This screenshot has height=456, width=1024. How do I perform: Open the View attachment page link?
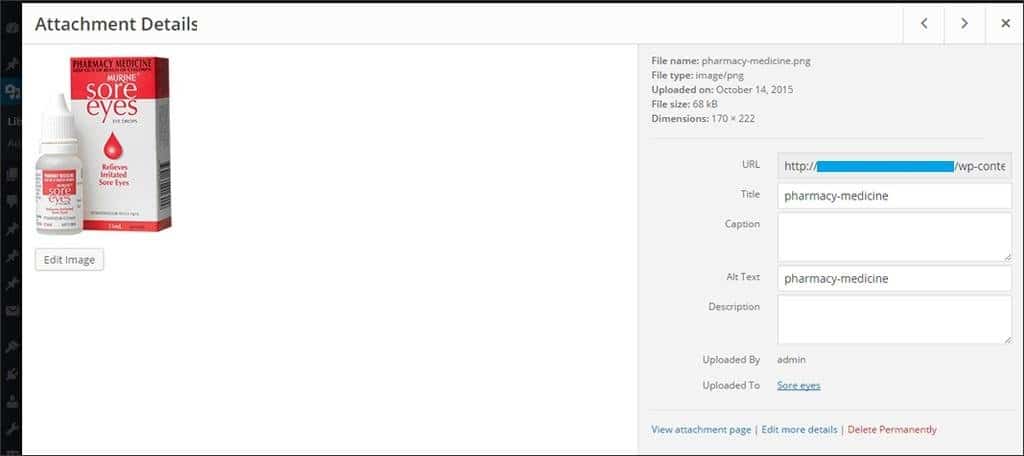[701, 429]
